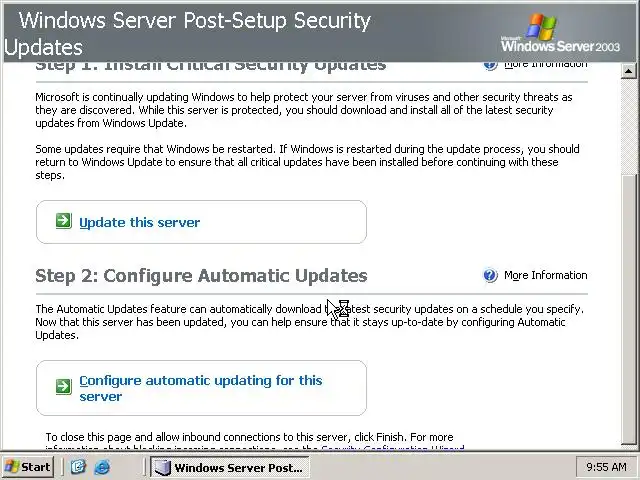Screen dimensions: 640x480
Task: Click the blue help icon in Step 2
Action: (490, 275)
